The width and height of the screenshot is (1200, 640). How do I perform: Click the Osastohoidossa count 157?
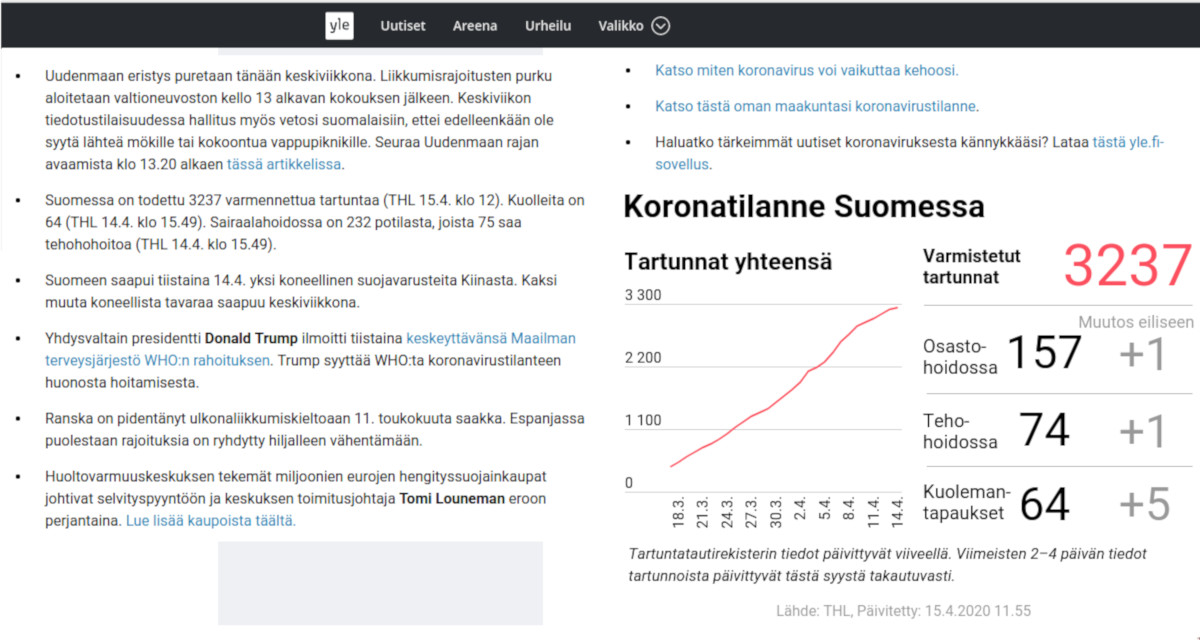[x=1044, y=353]
